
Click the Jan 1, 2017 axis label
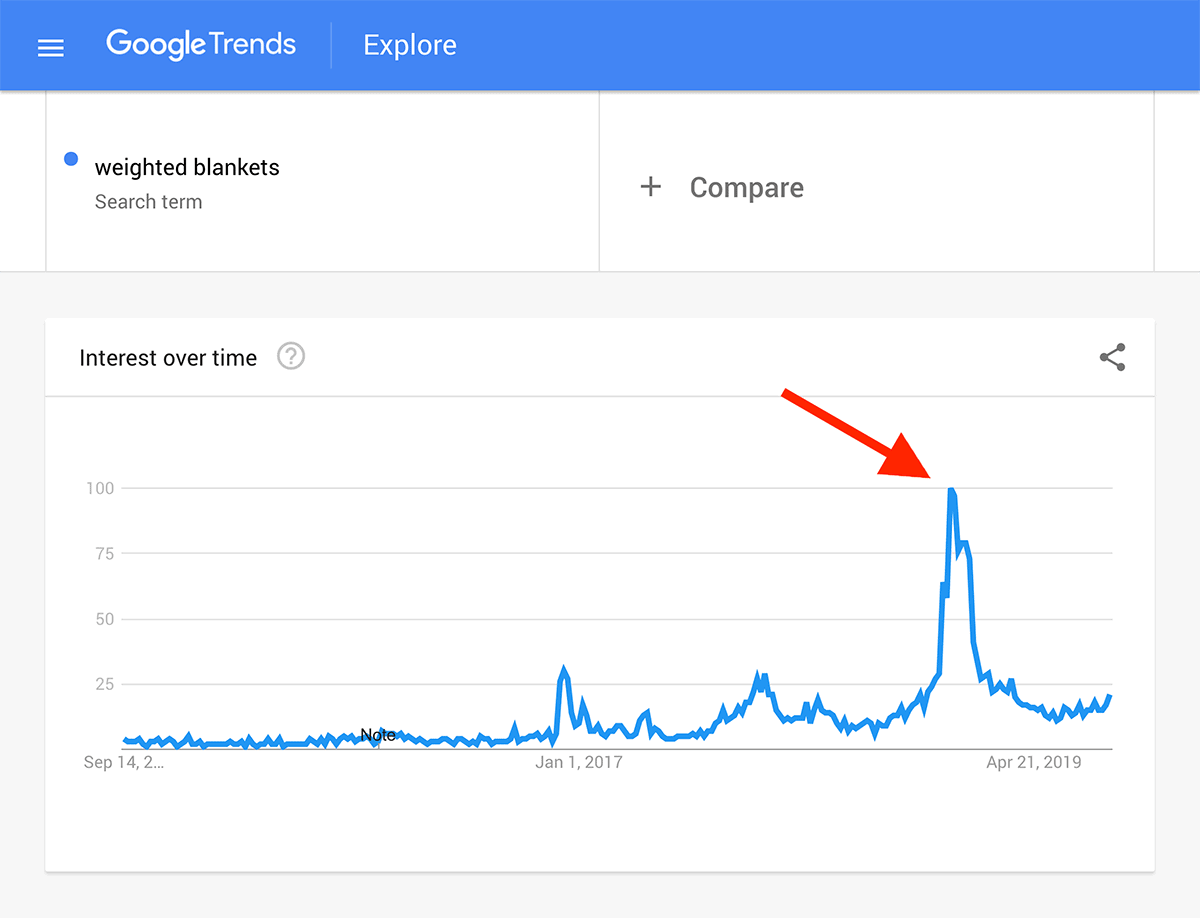(x=579, y=763)
